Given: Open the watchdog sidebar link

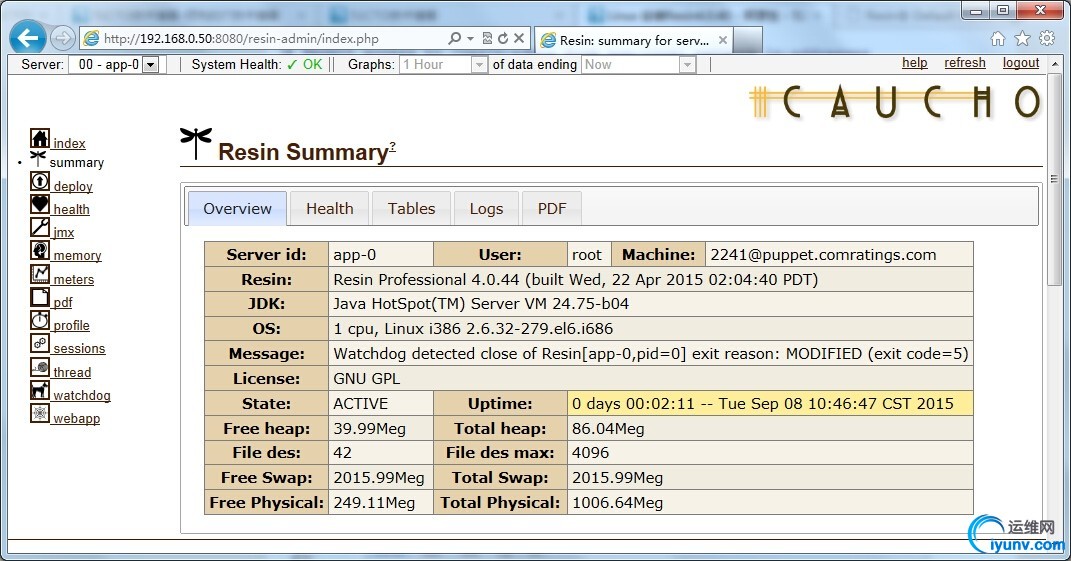Looking at the screenshot, I should pos(82,396).
